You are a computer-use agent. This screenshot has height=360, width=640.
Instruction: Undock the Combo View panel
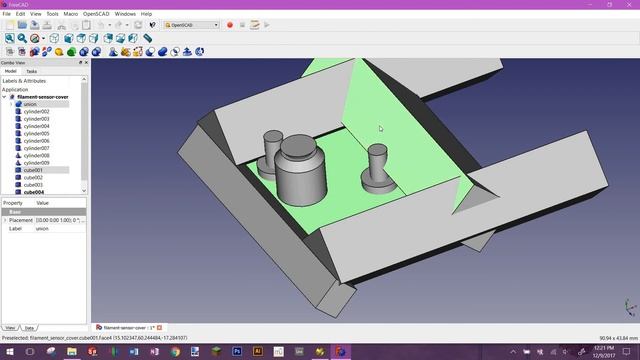80,62
